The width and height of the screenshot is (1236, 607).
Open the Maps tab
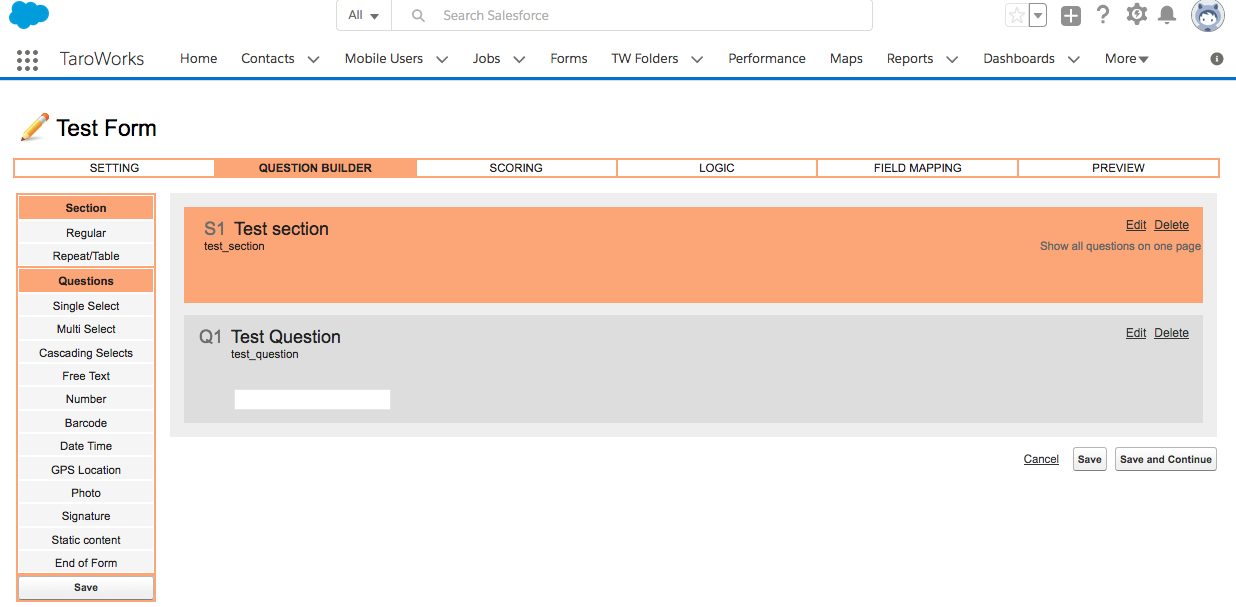coord(846,59)
